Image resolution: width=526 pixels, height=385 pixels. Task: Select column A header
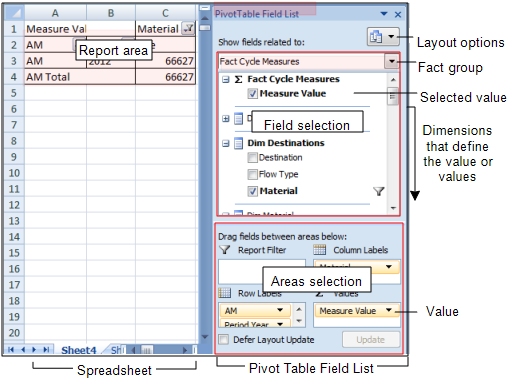tap(55, 13)
